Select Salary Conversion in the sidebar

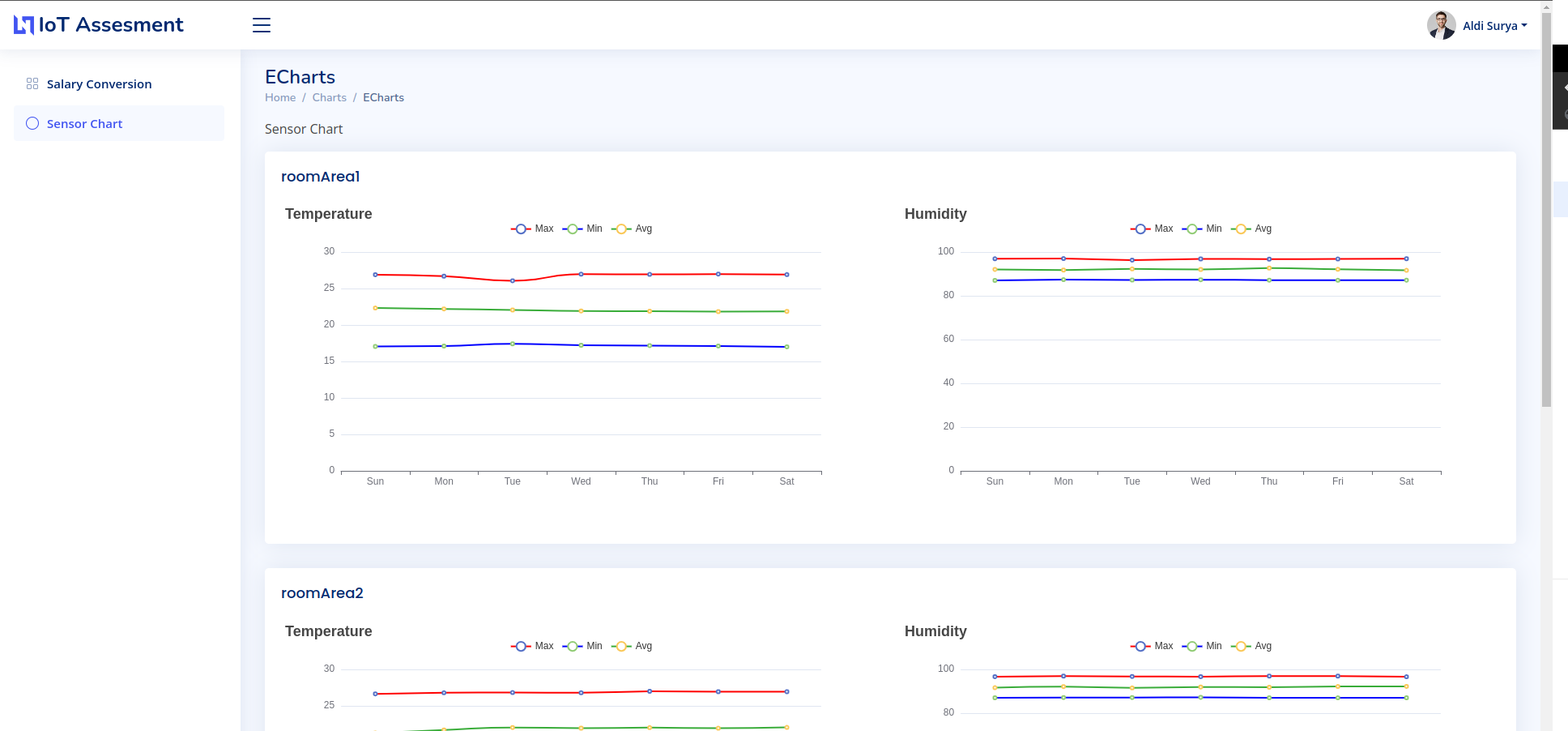click(x=98, y=83)
